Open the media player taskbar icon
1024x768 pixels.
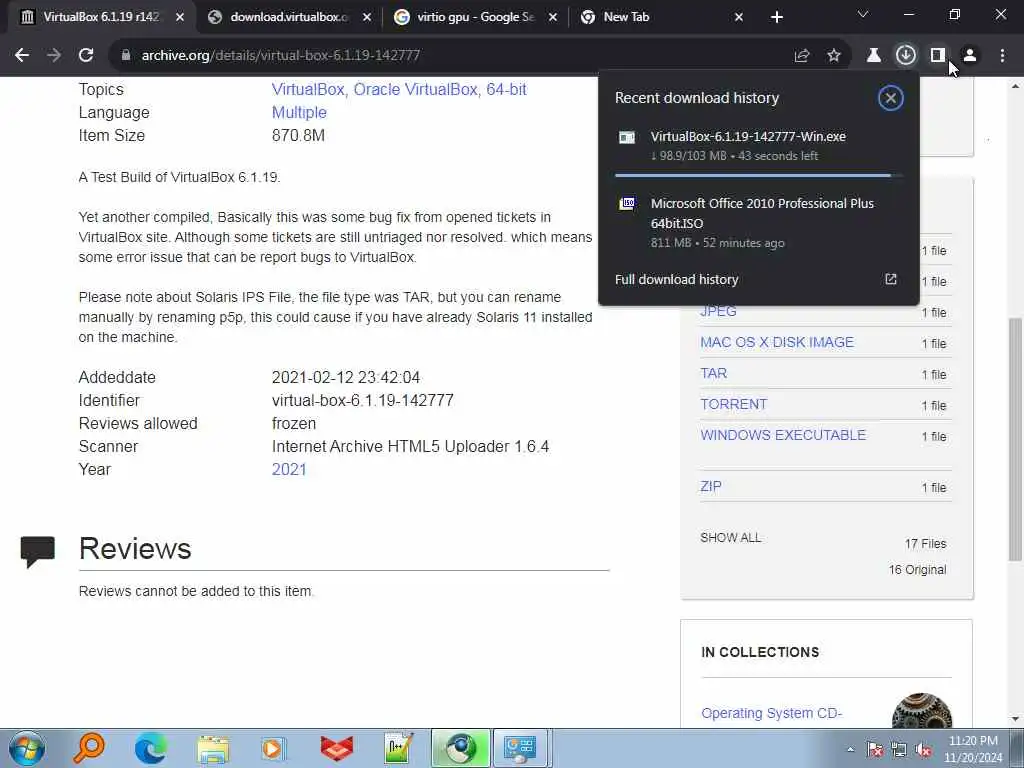(x=274, y=748)
